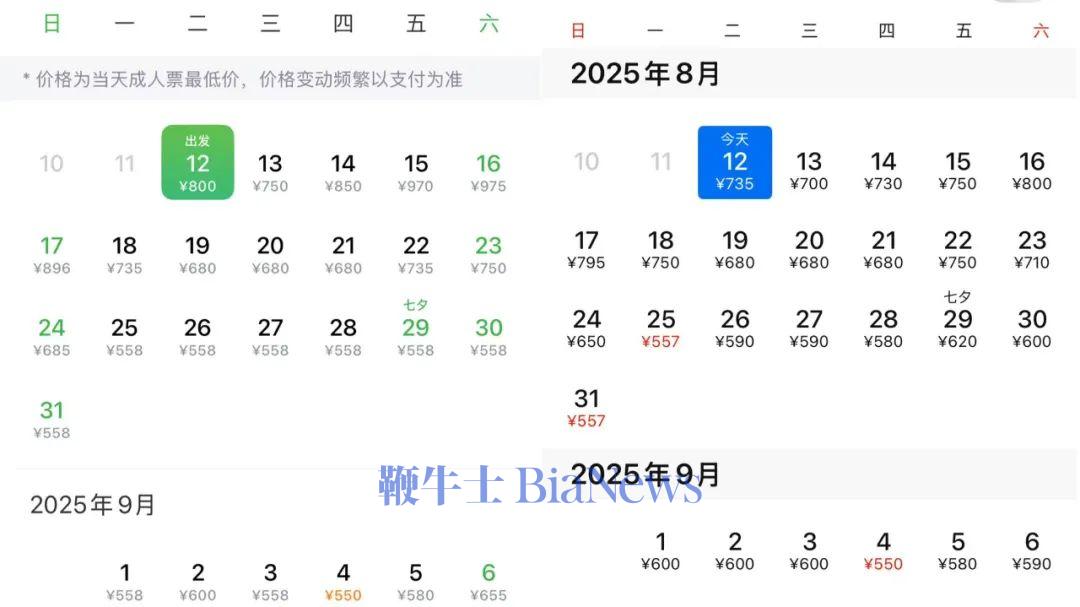Choose August 25 with red ¥557 price
Viewport: 1080px width, 607px height.
(x=661, y=328)
